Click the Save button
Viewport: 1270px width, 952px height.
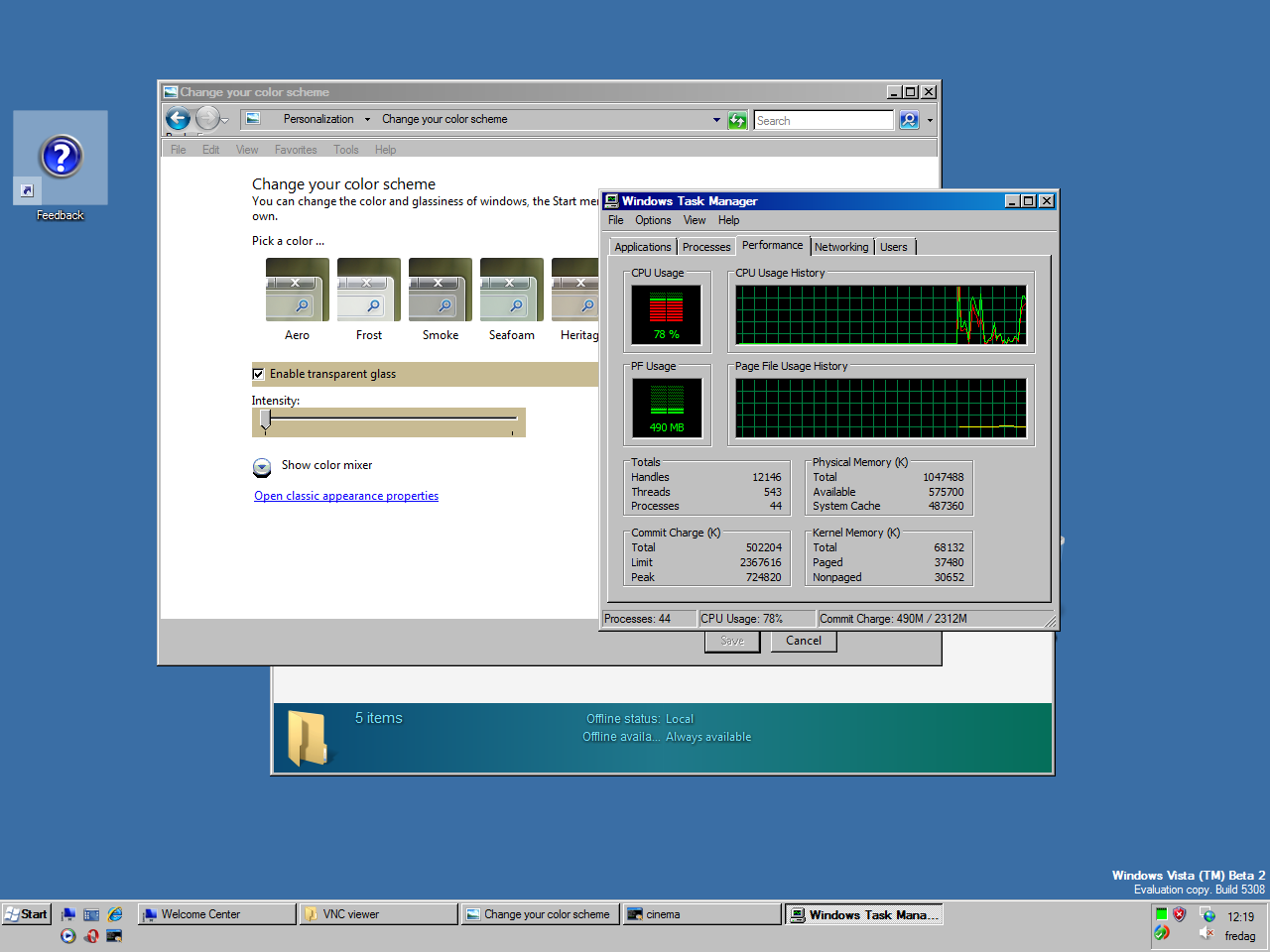[x=732, y=641]
